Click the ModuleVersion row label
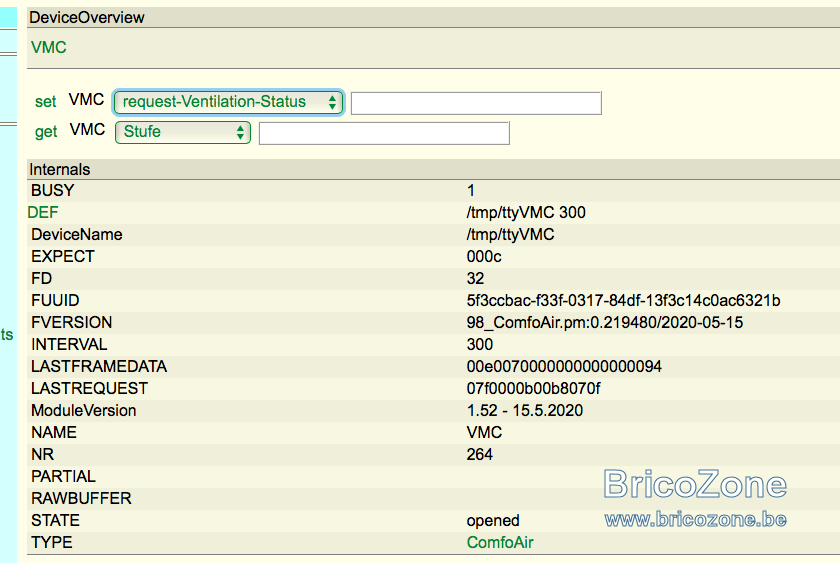Image resolution: width=840 pixels, height=563 pixels. click(84, 410)
